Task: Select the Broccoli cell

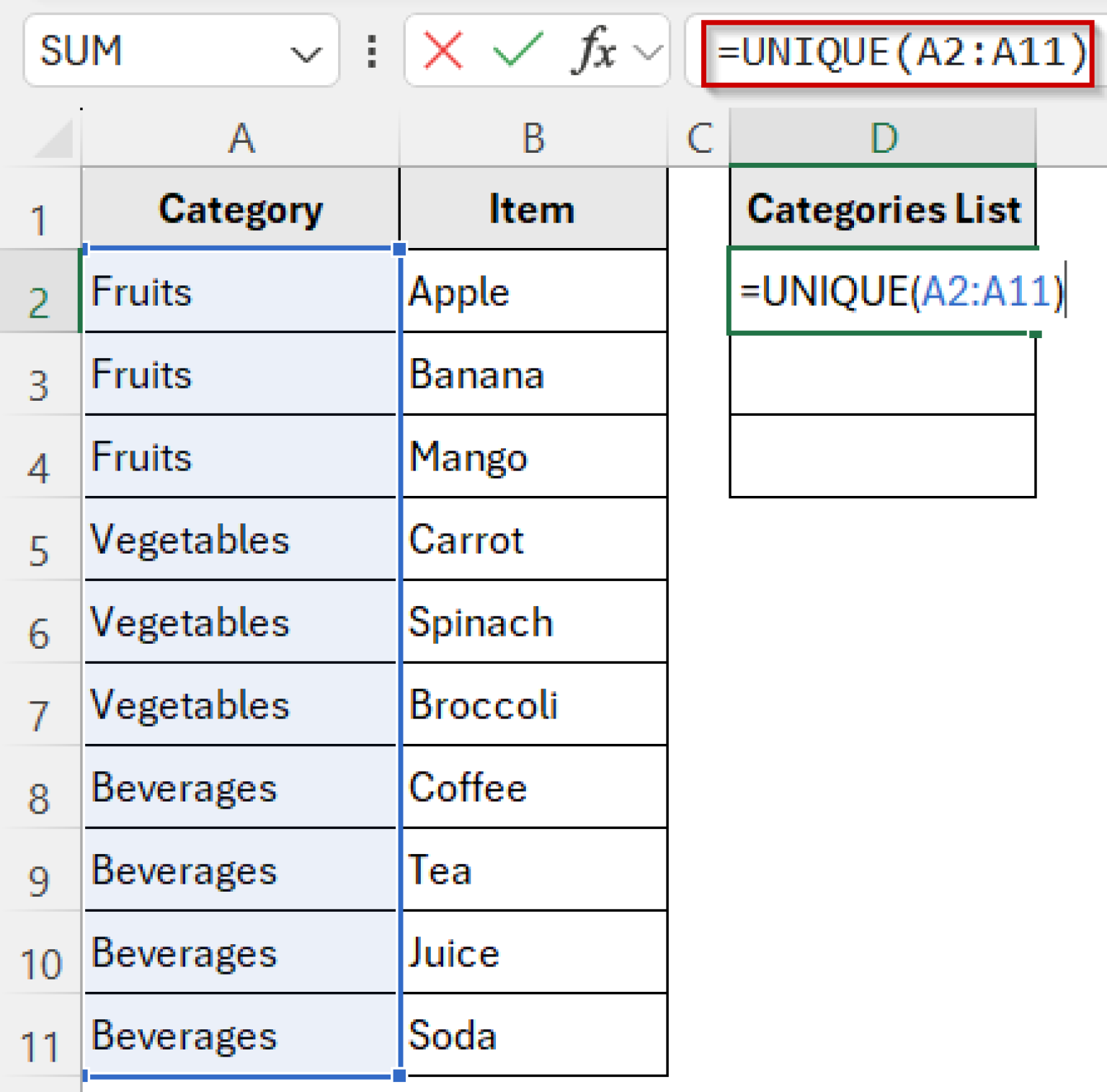Action: coord(533,705)
